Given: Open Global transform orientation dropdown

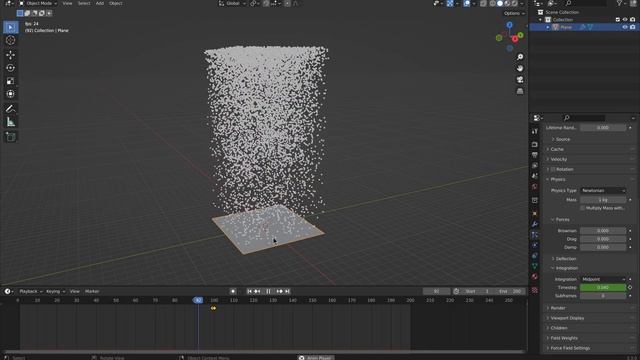Looking at the screenshot, I should [x=232, y=3].
